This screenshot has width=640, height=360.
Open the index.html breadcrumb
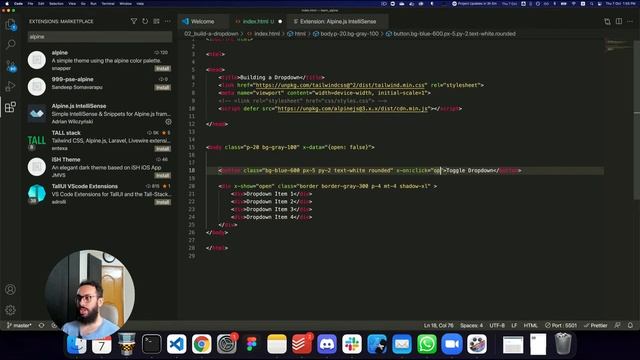tap(264, 34)
